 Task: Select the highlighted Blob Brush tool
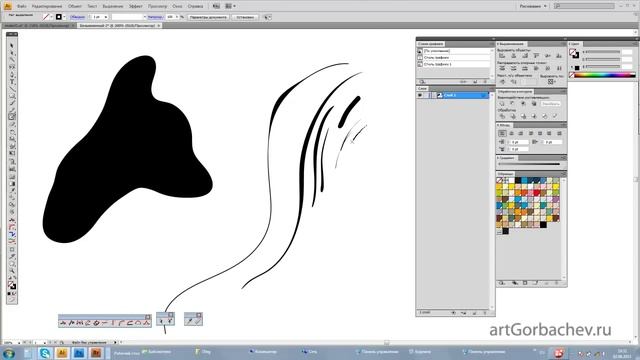[x=12, y=117]
